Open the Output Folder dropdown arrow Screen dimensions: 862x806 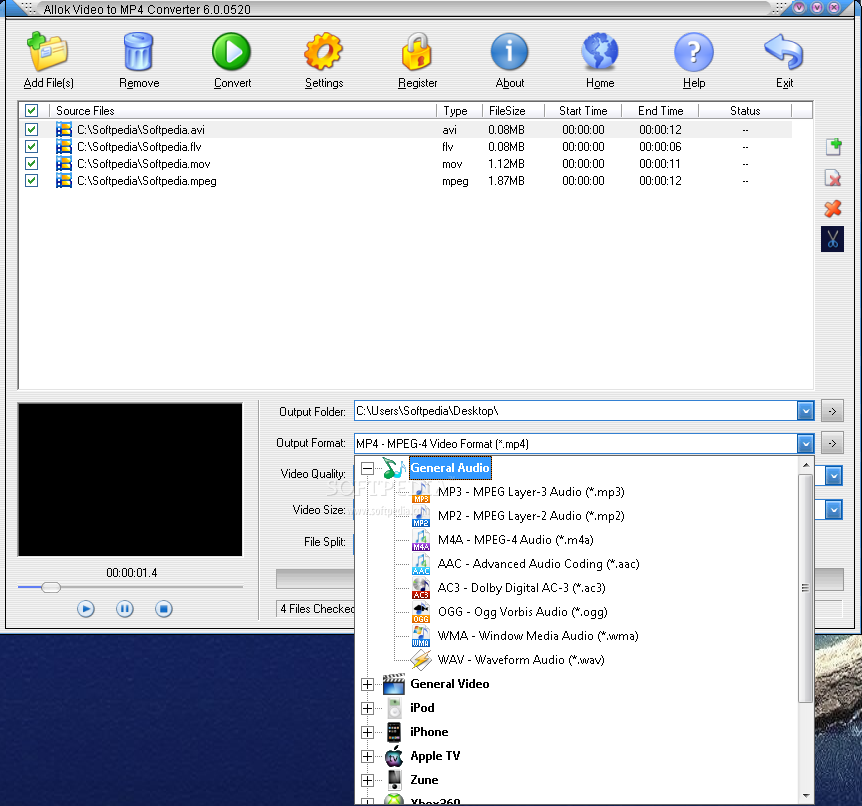click(x=805, y=411)
